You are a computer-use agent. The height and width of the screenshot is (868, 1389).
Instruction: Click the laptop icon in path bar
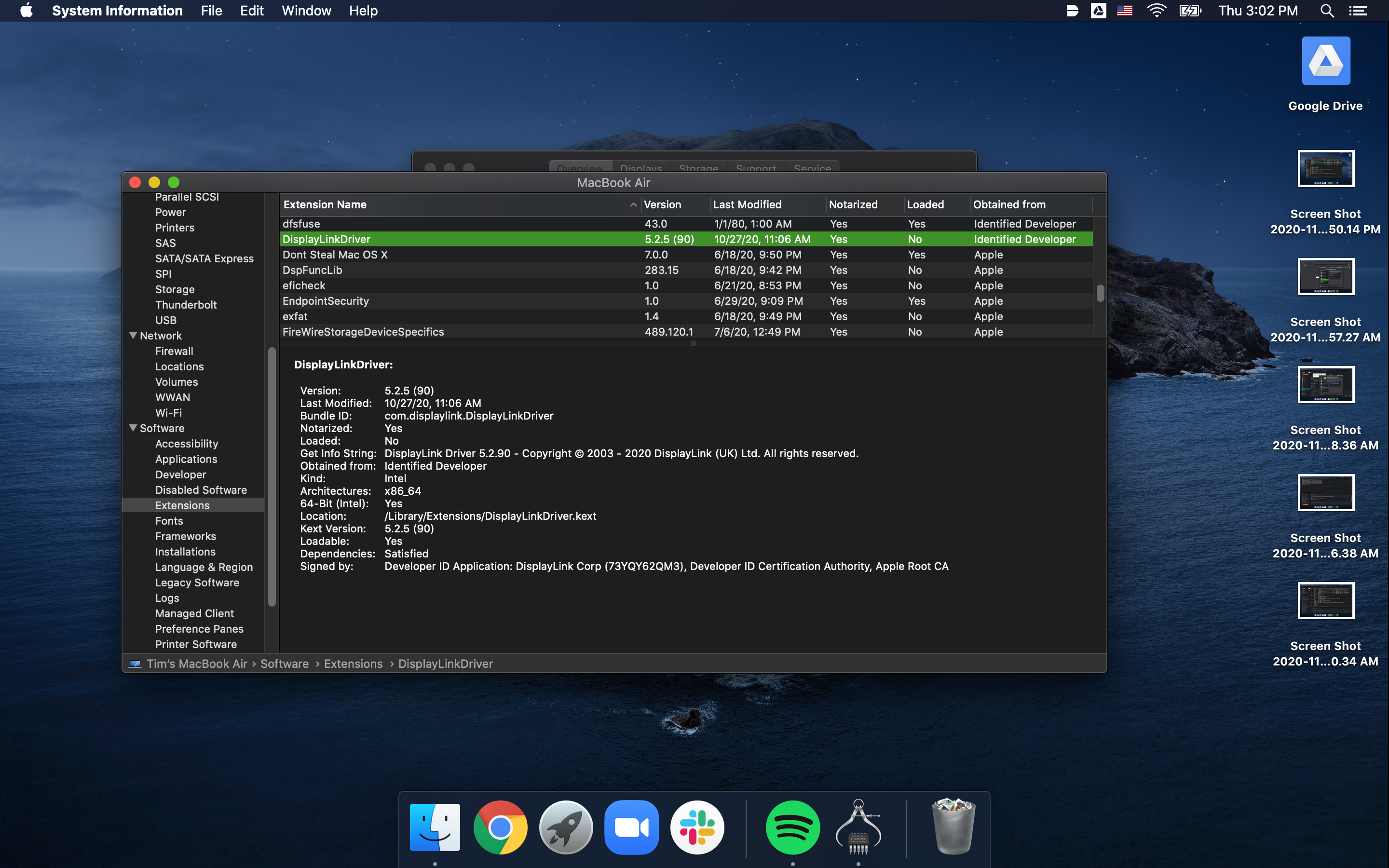tap(135, 664)
